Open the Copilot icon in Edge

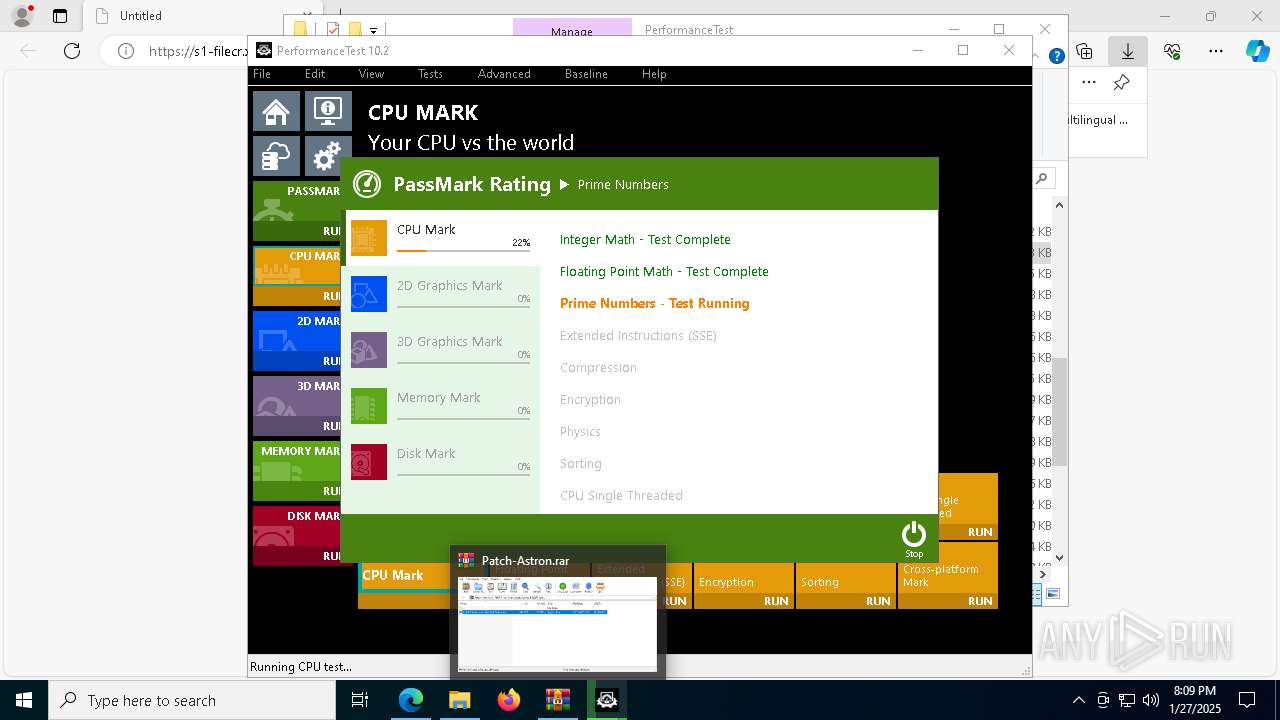[1258, 51]
